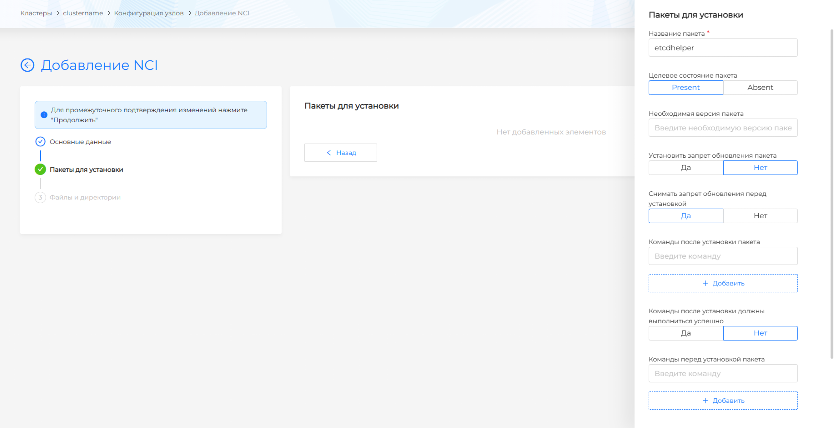Click the back arrow icon beside Добавление NCI
Viewport: 838px width, 428px height.
27,66
